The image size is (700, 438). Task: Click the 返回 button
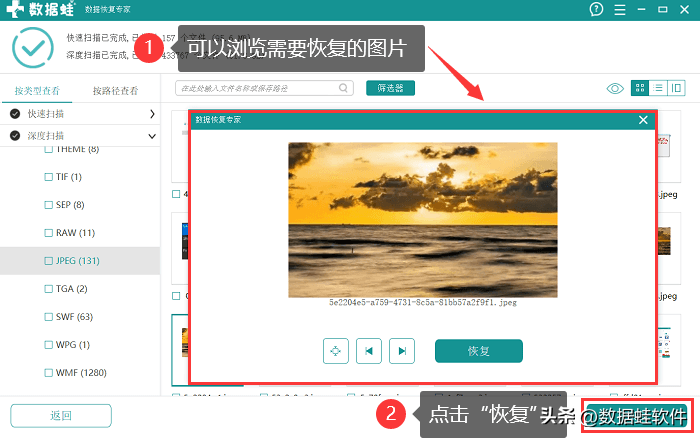61,416
